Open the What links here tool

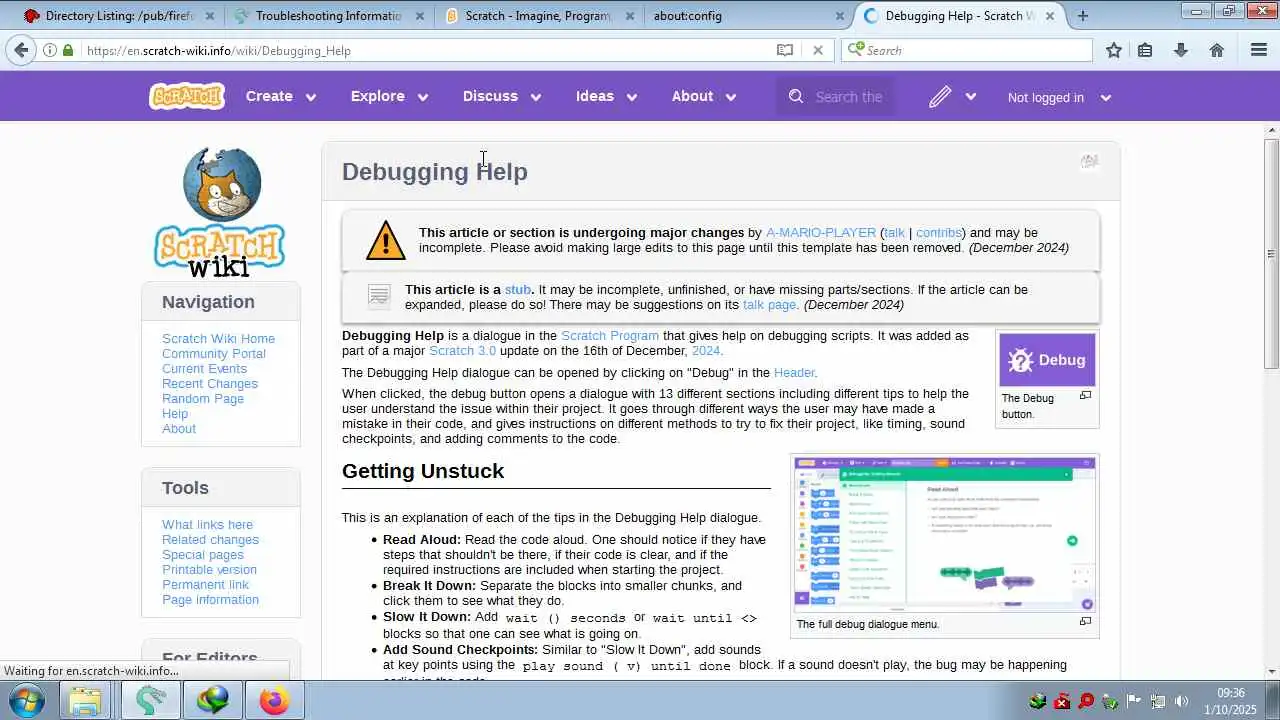[x=207, y=524]
